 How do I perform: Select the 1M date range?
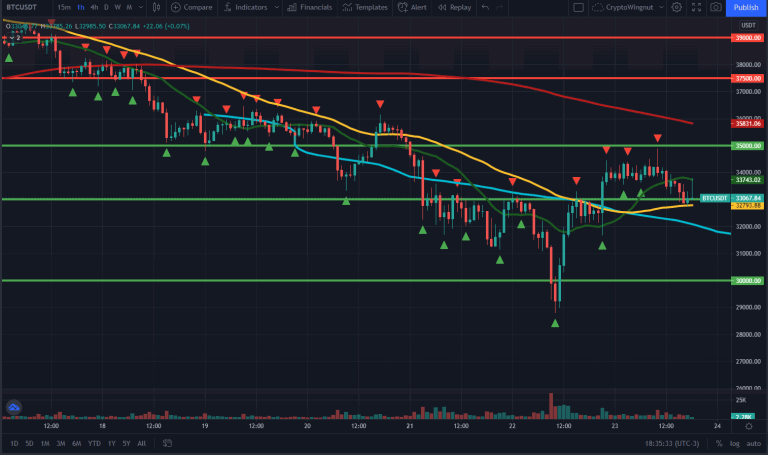(45, 443)
